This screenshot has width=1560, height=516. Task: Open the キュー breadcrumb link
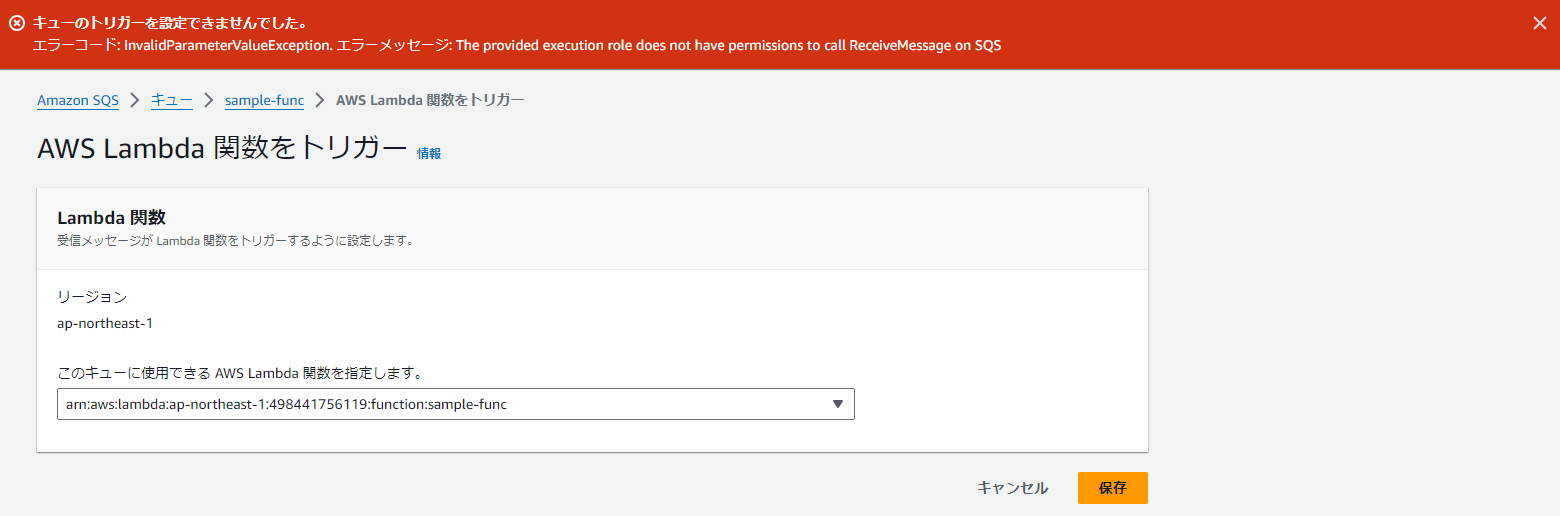point(171,100)
